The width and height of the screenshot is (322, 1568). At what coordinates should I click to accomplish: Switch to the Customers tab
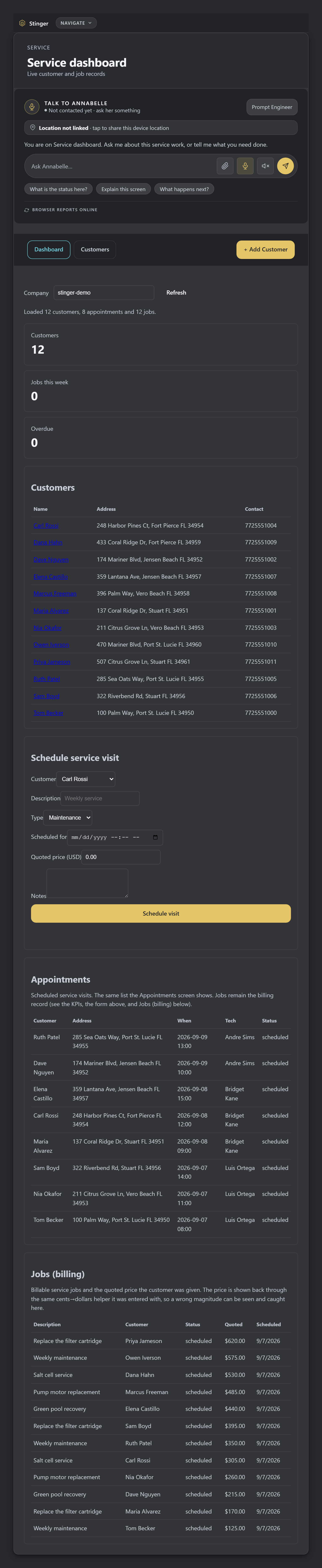point(95,250)
